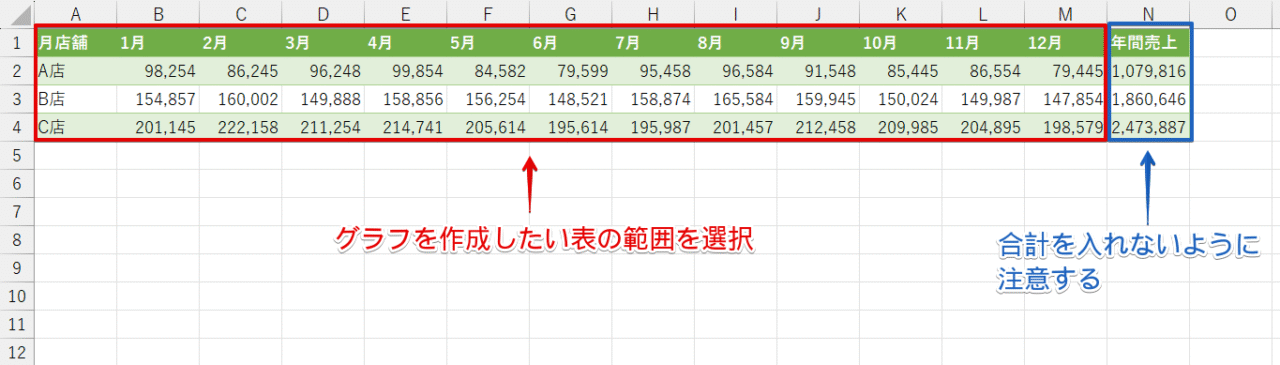Click cell with value 201,145
This screenshot has width=1280, height=365.
(x=158, y=127)
